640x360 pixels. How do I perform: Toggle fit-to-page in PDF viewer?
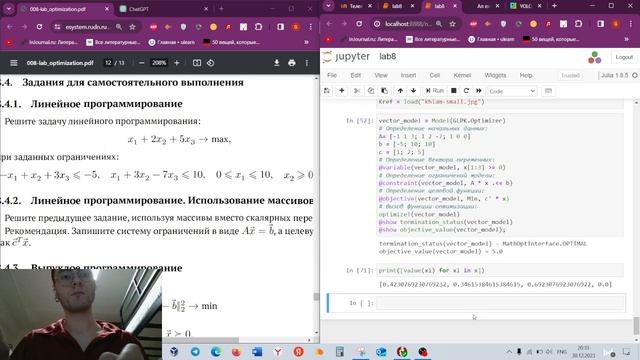pyautogui.click(x=197, y=63)
